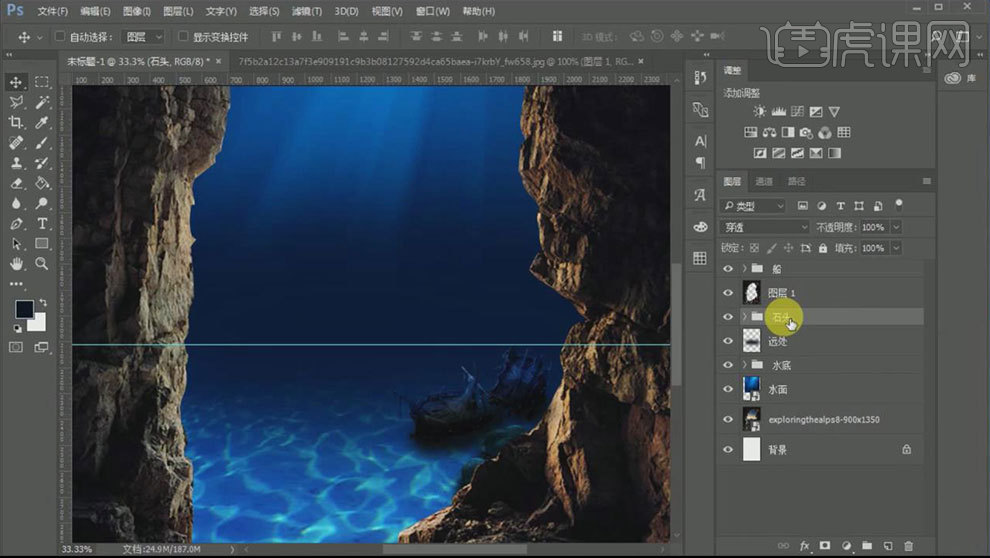This screenshot has height=558, width=990.
Task: Choose the Eyedropper tool
Action: (42, 122)
